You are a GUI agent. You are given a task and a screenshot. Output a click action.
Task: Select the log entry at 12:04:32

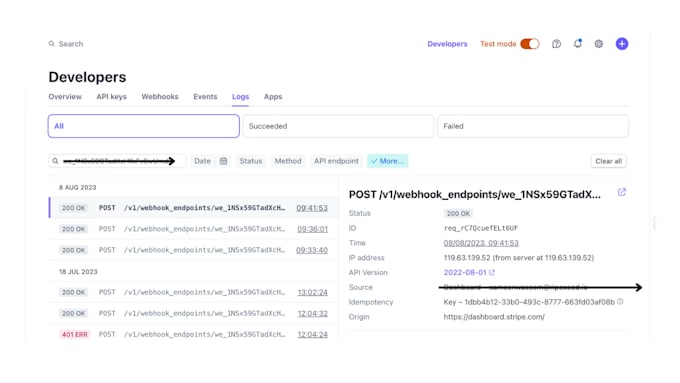pos(193,314)
